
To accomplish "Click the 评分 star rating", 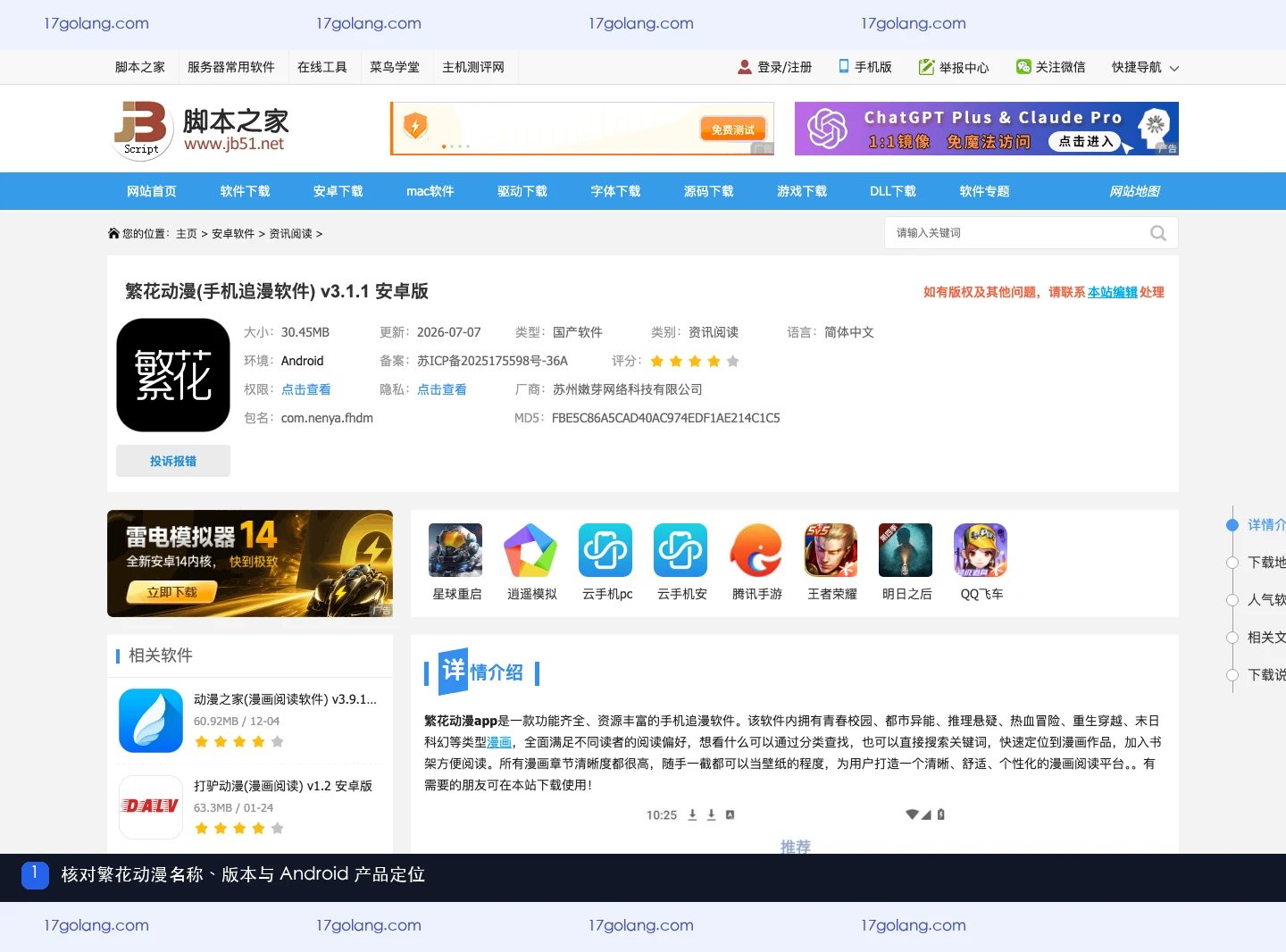I will 695,361.
